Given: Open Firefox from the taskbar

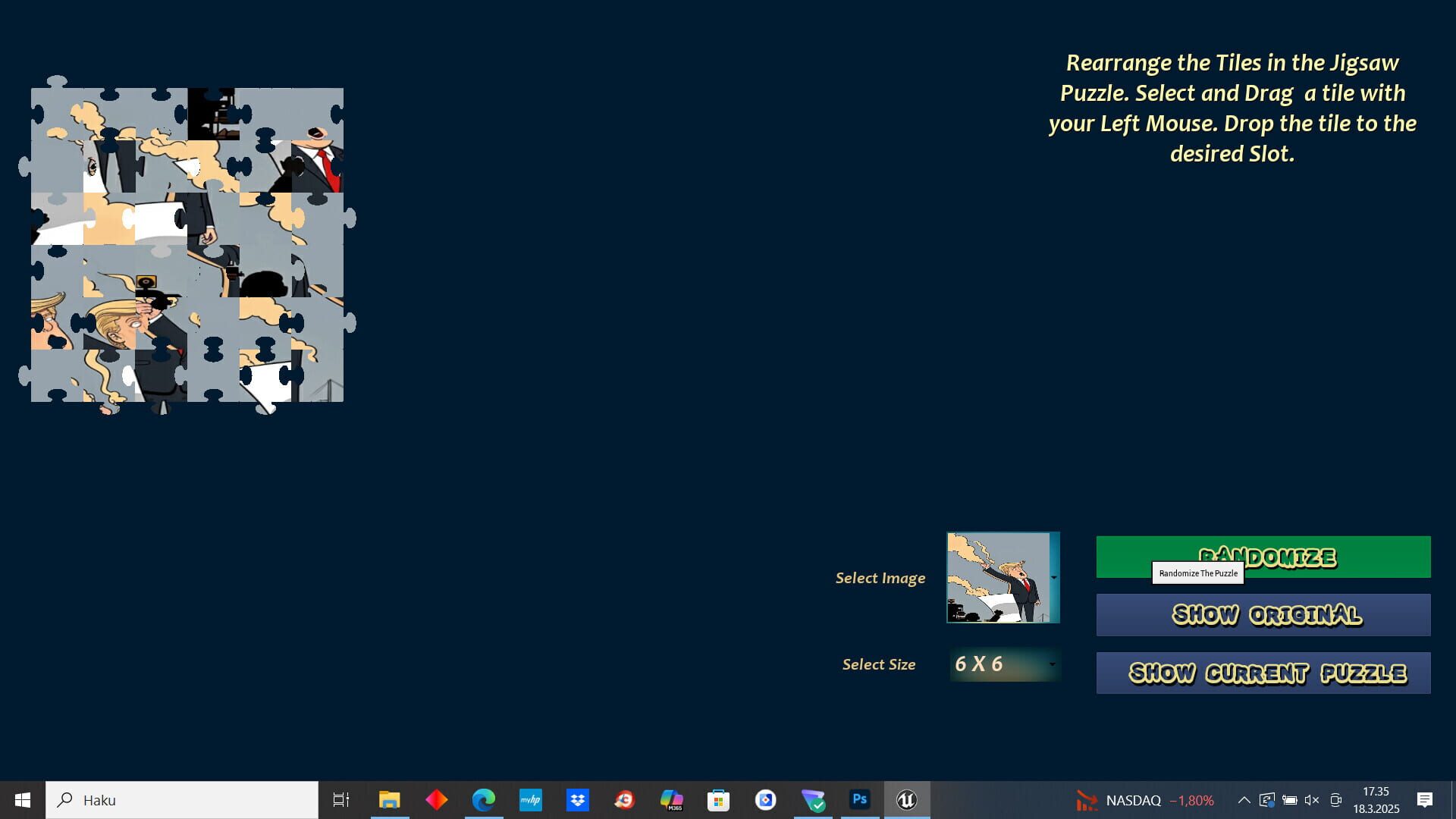Looking at the screenshot, I should [x=624, y=799].
